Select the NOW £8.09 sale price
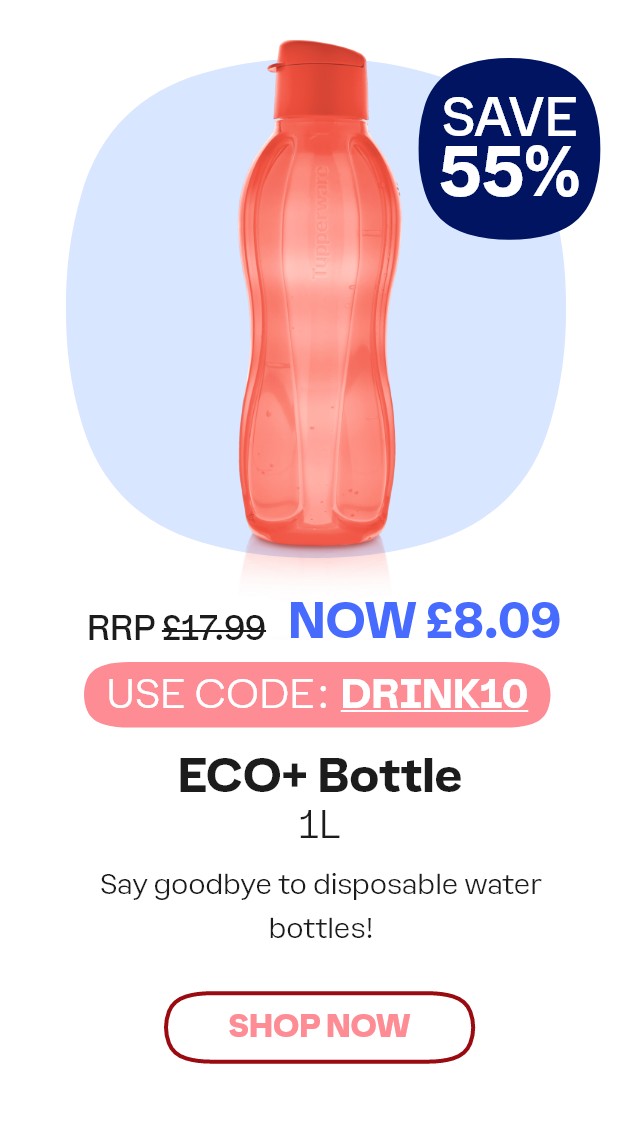Image resolution: width=640 pixels, height=1126 pixels. point(424,620)
